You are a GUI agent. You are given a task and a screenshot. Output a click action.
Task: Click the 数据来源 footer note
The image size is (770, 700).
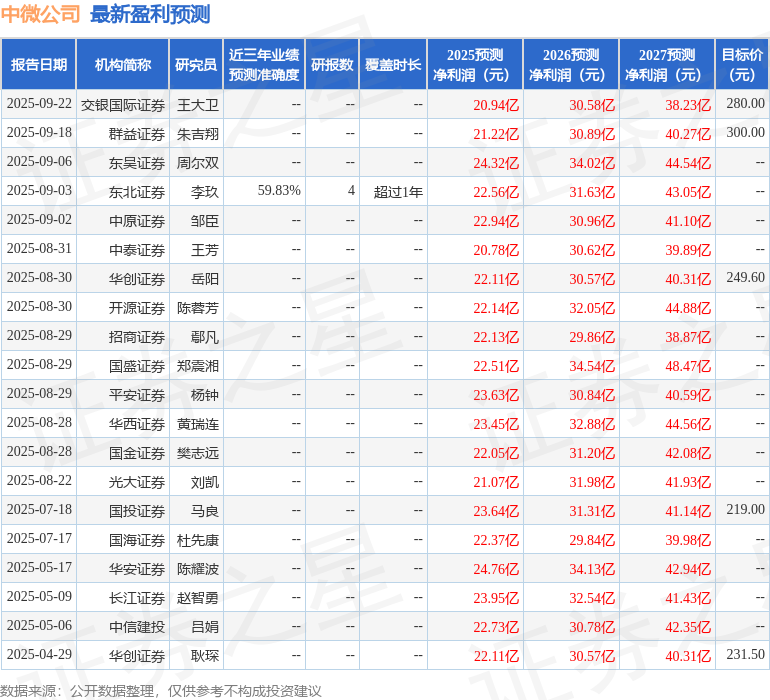(161, 691)
